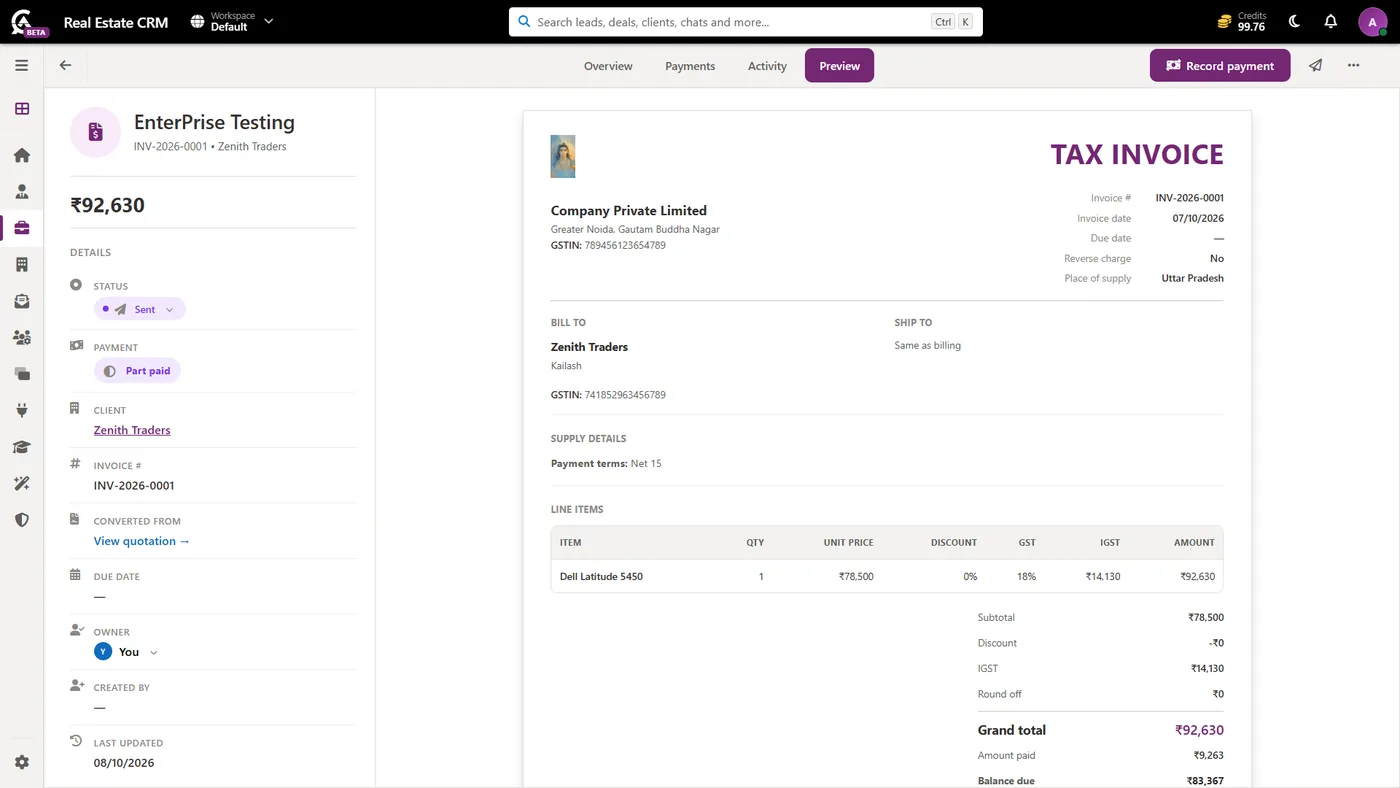Open the hamburger menu in the sidebar
Image resolution: width=1400 pixels, height=788 pixels.
click(x=22, y=65)
